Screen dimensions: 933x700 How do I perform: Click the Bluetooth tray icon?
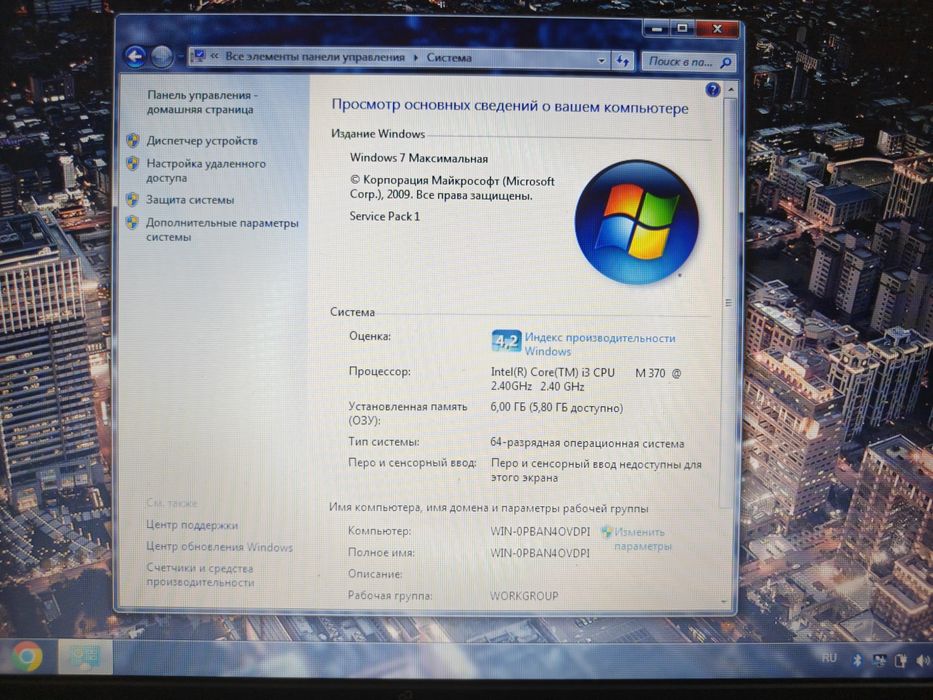point(857,660)
